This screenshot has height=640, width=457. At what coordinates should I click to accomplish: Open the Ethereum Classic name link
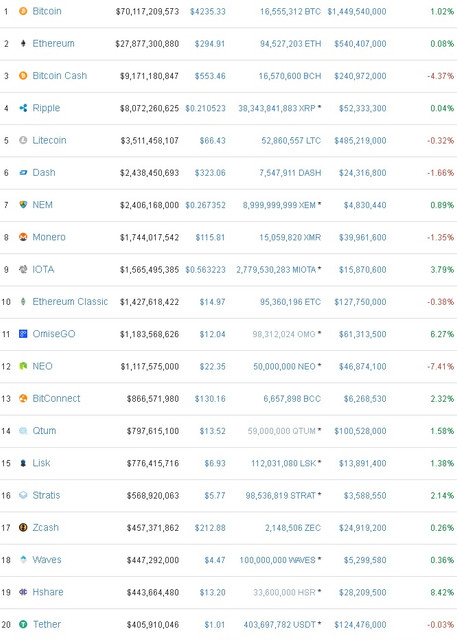click(70, 301)
